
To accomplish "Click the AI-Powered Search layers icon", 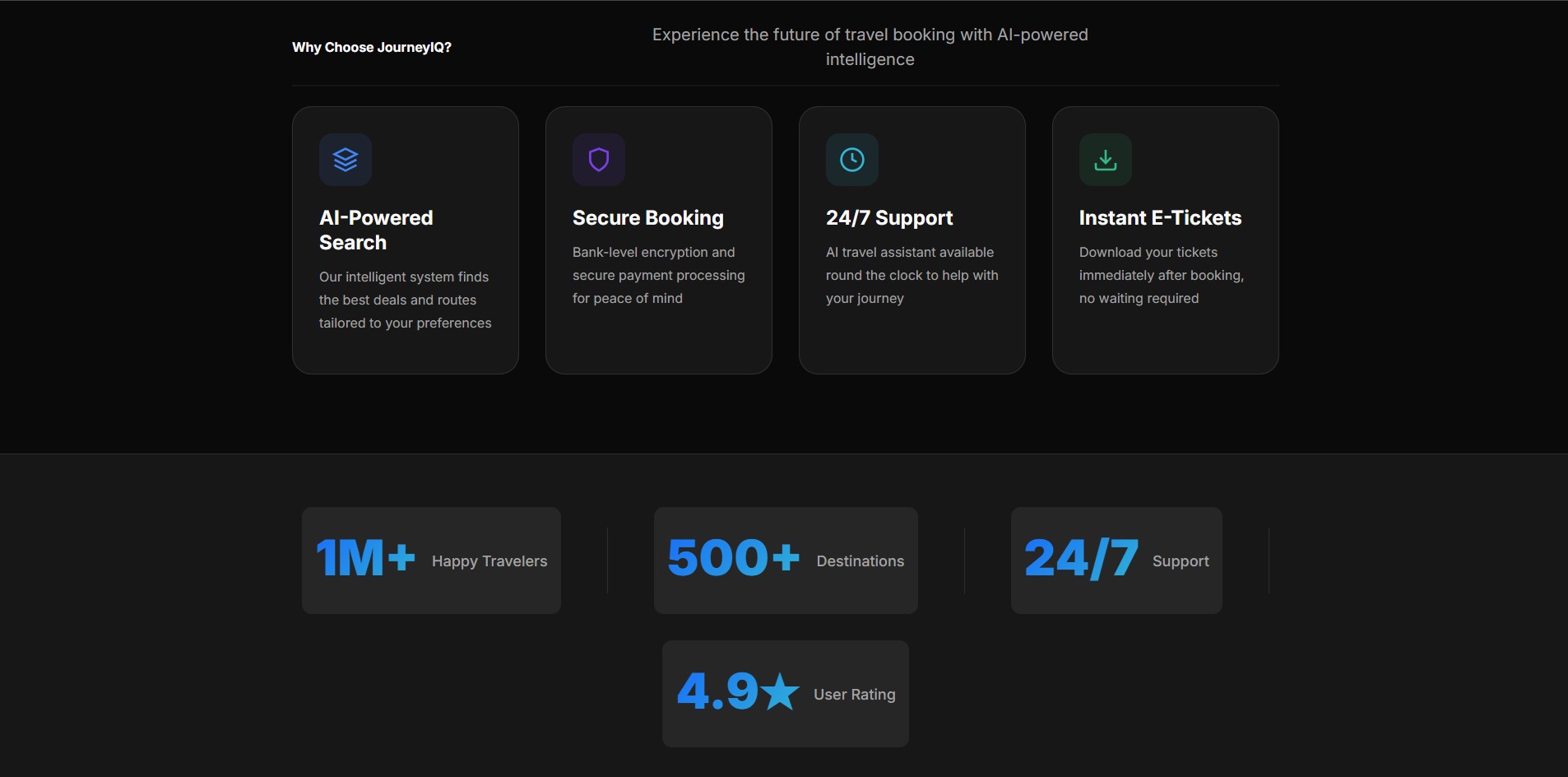I will (x=346, y=160).
